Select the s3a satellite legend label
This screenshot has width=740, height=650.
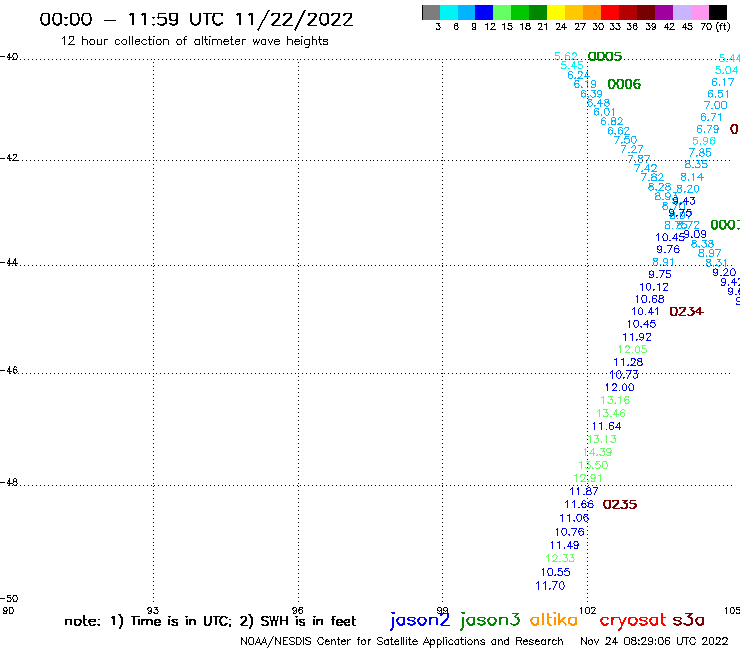pyautogui.click(x=688, y=620)
